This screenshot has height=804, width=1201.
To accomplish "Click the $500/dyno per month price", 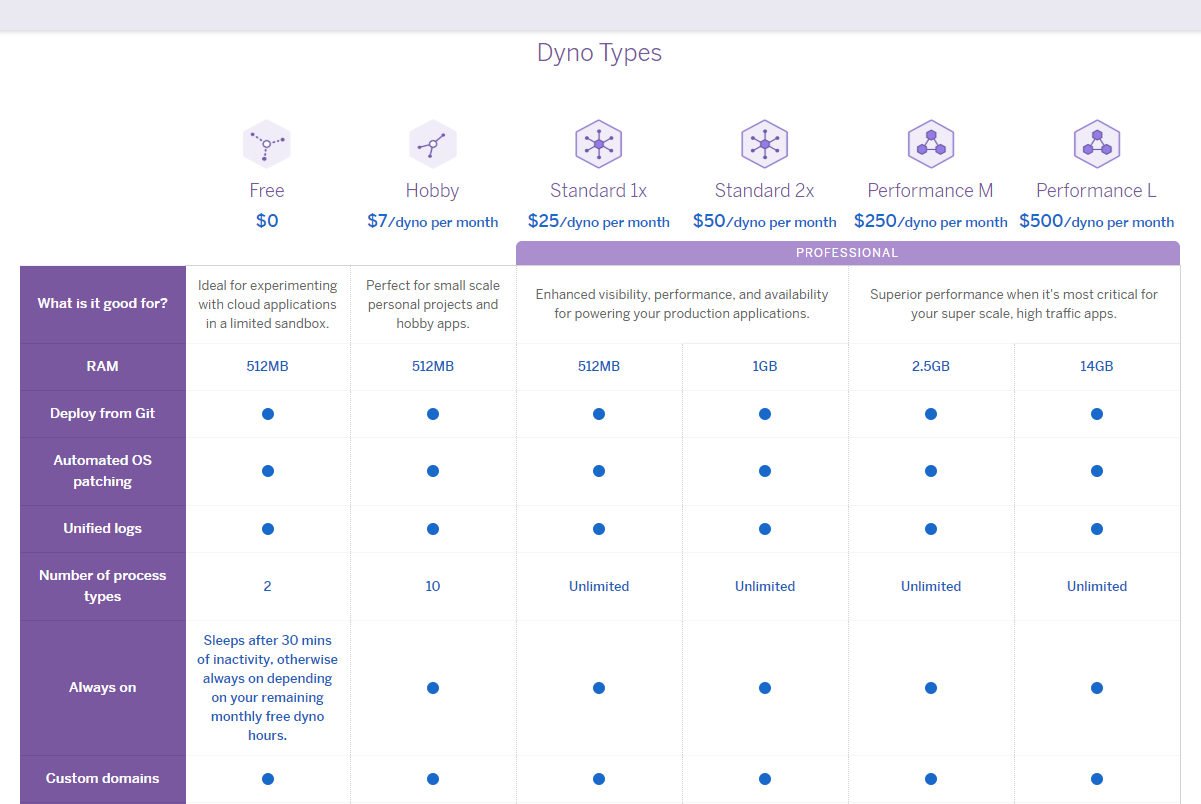I will pos(1096,222).
